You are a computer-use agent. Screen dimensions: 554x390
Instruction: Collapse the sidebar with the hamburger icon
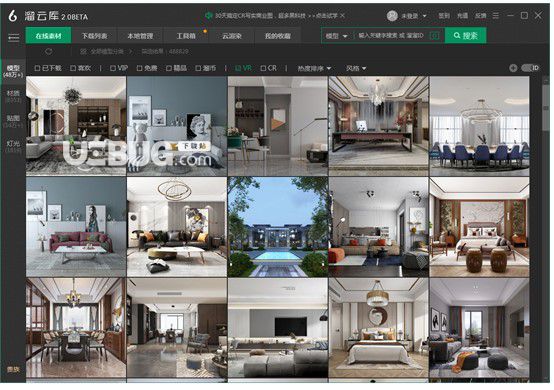point(13,37)
